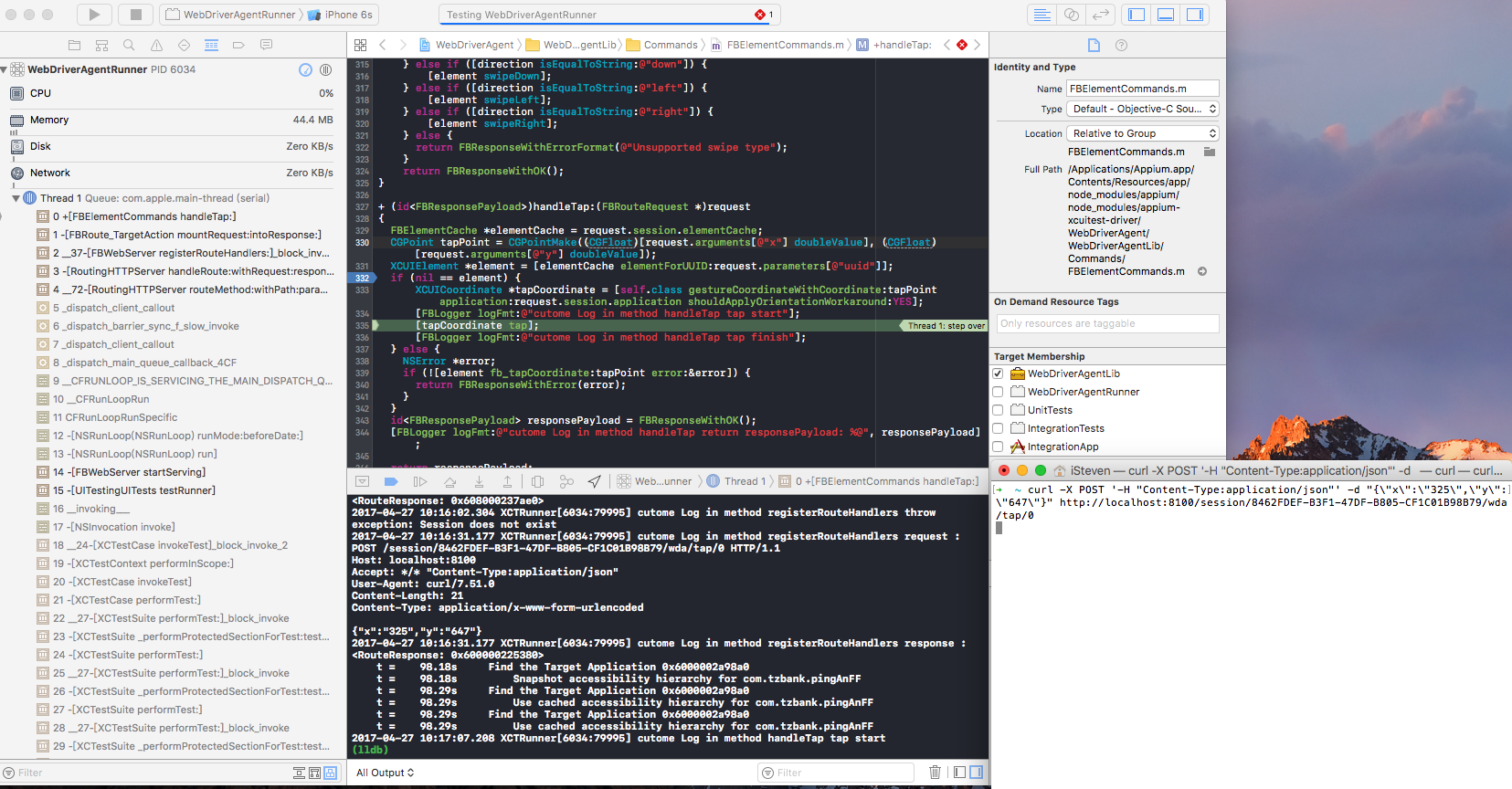This screenshot has height=789, width=1512.
Task: Show the Assistant editor
Action: point(1072,15)
